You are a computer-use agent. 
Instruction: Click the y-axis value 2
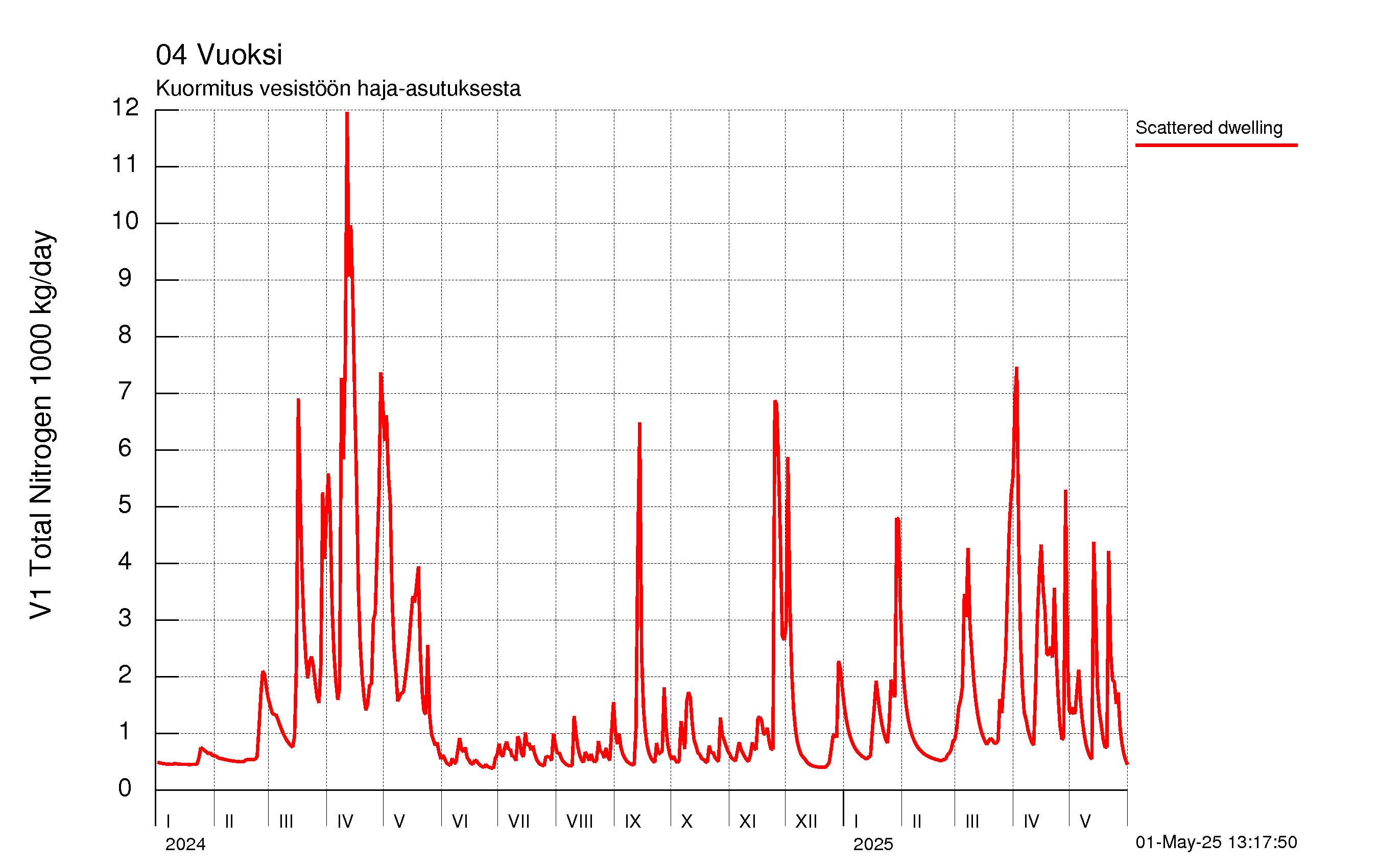(125, 675)
